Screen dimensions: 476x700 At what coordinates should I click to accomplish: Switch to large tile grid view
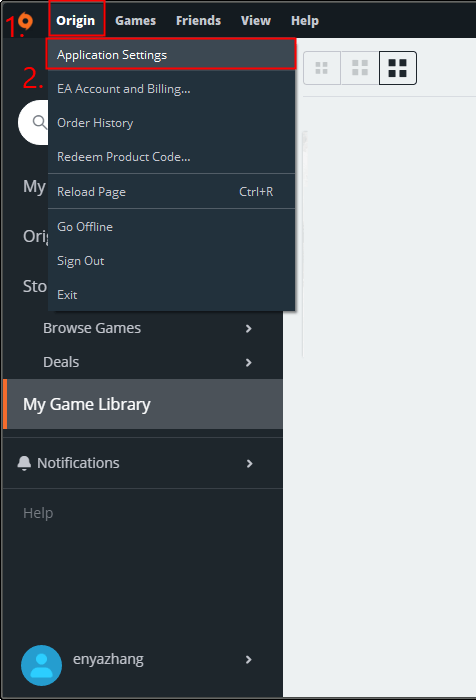397,68
